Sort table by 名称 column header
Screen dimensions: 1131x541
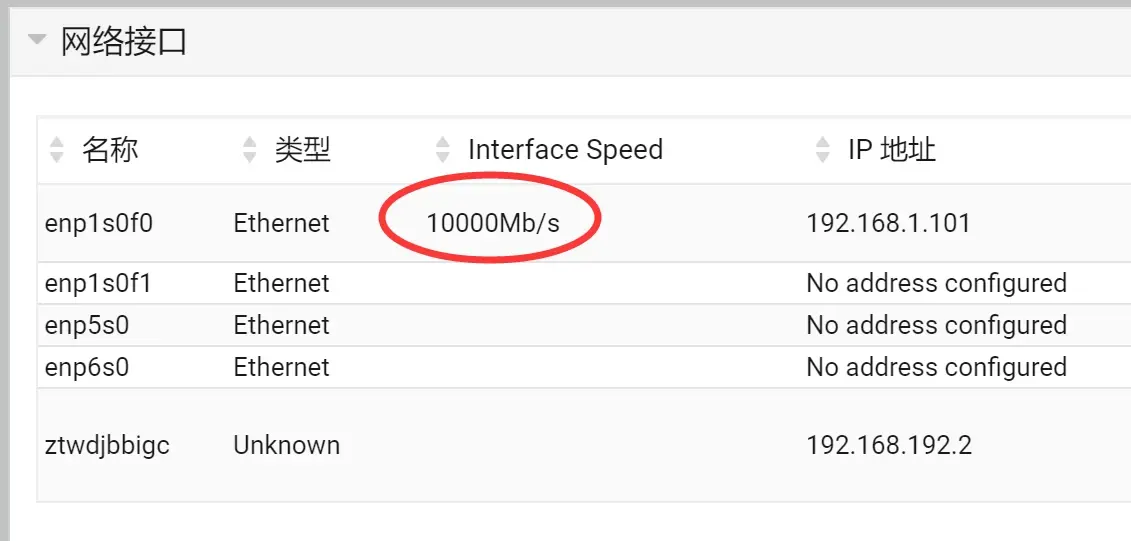110,150
